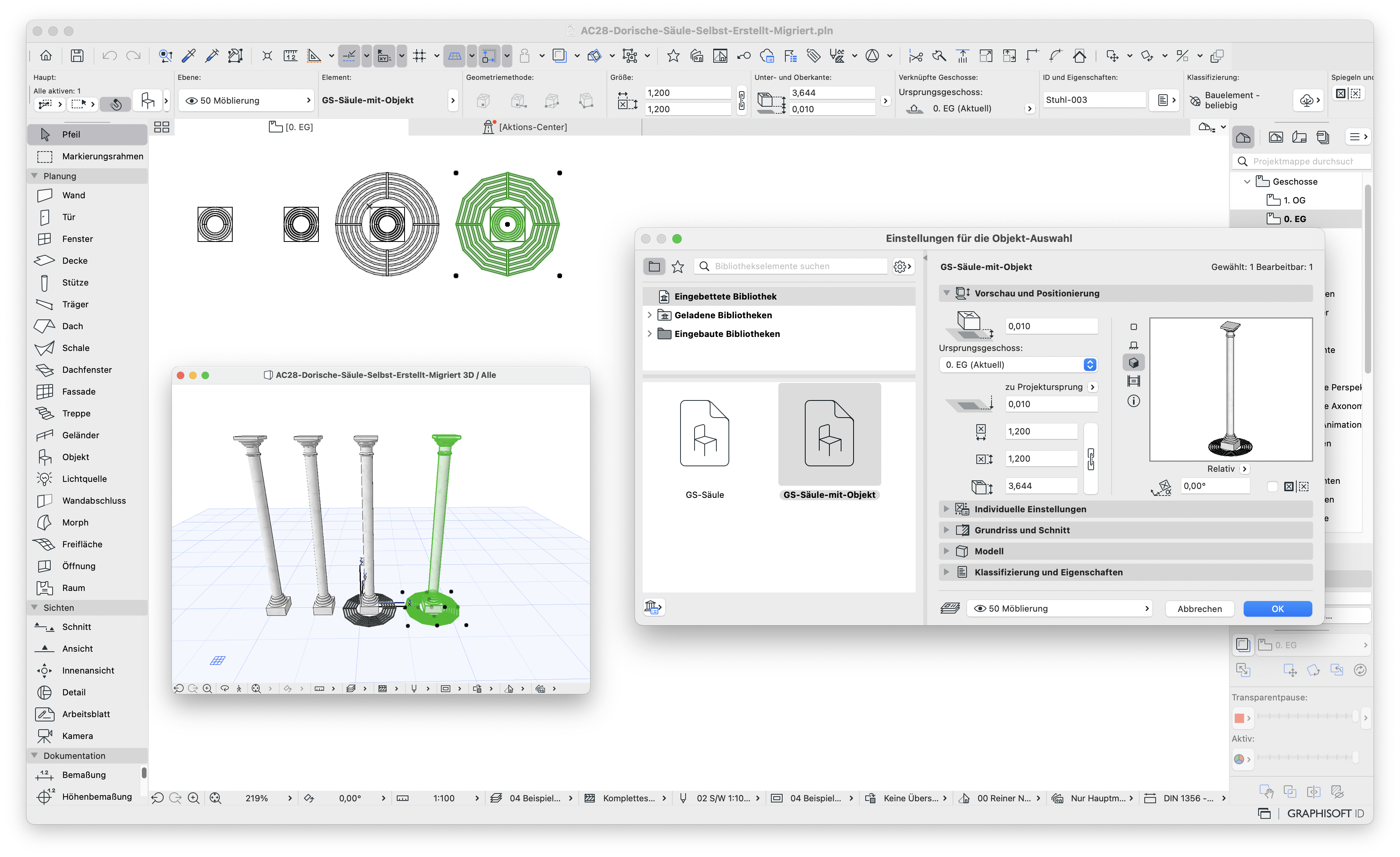Image resolution: width=1400 pixels, height=857 pixels.
Task: Click the home icon in the toolbar
Action: (x=46, y=56)
